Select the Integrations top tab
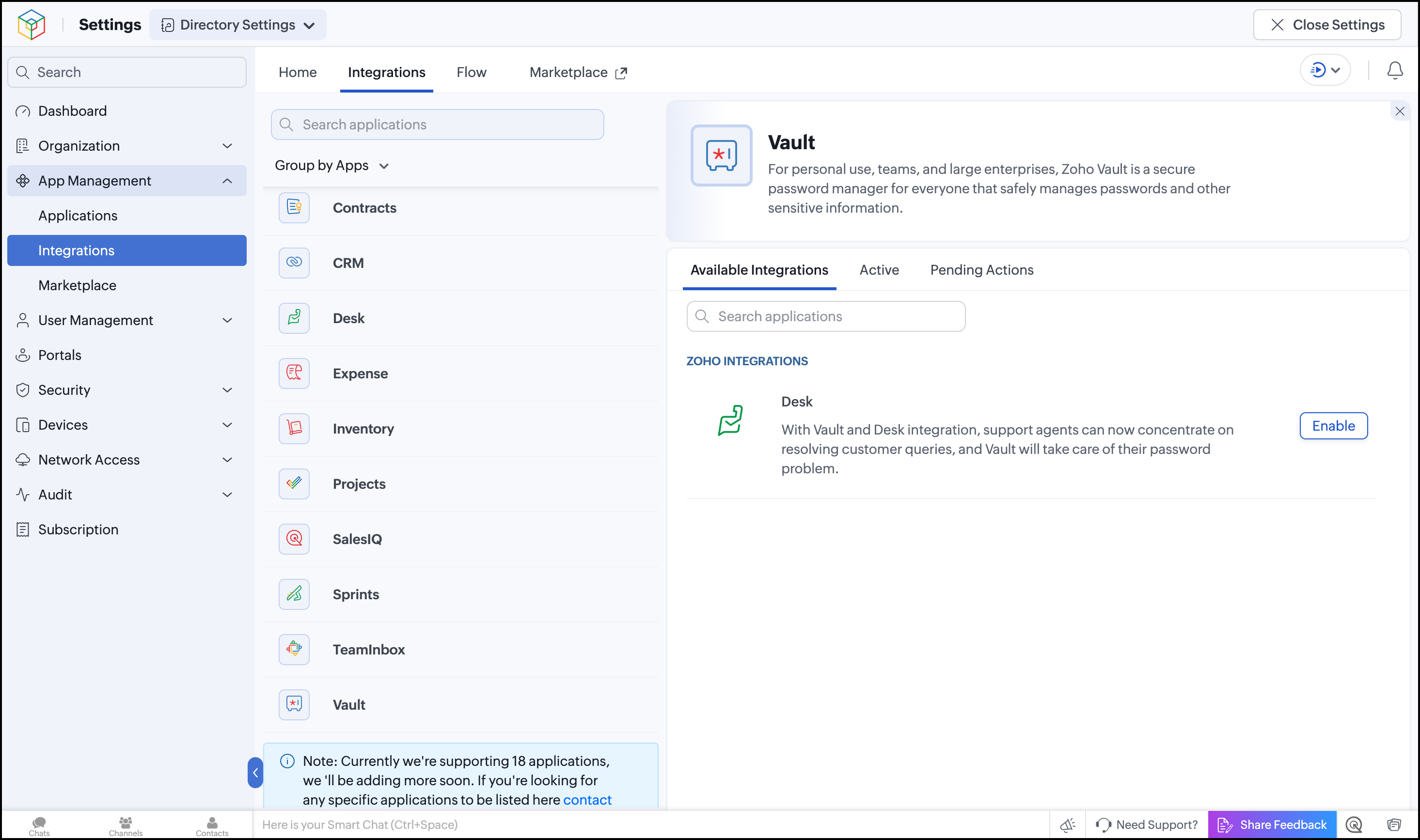This screenshot has height=840, width=1420. [x=387, y=73]
